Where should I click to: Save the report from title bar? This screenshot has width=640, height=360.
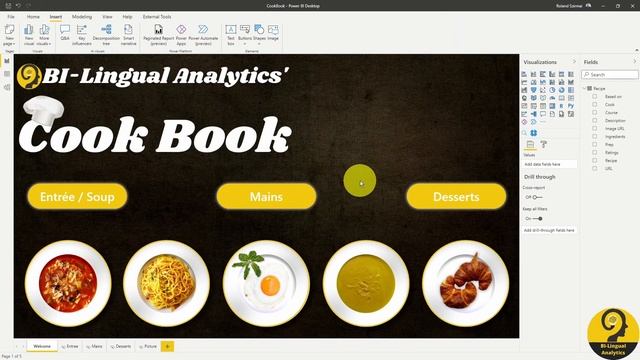(x=8, y=6)
